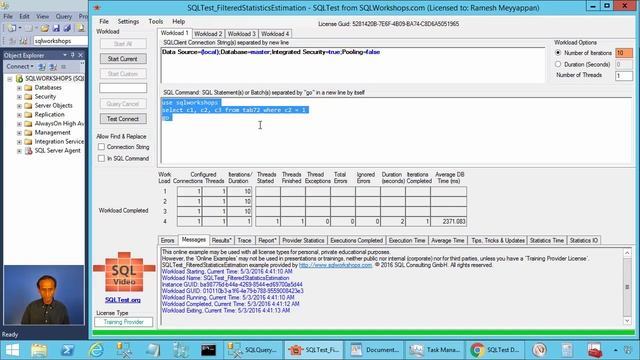Click the Number of Iterations orange field
This screenshot has width=640, height=360.
pyautogui.click(x=624, y=53)
